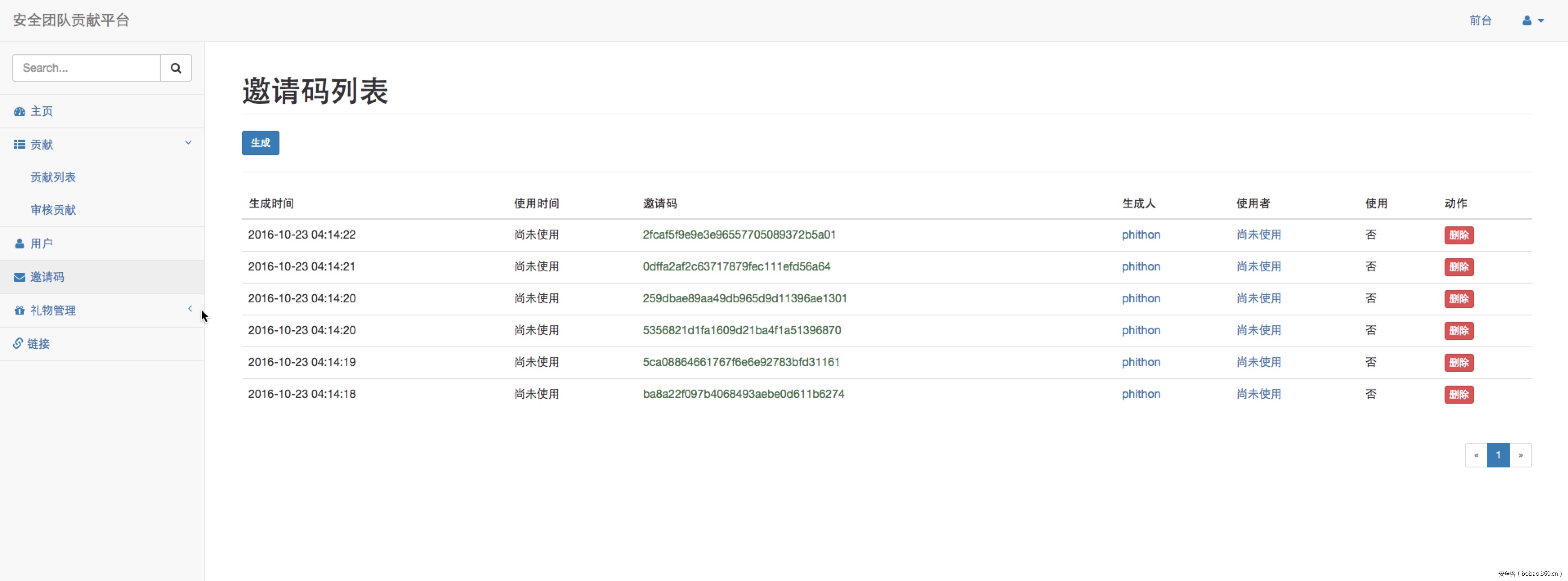Go to next page with » control
Screen dimensions: 1568x581
coord(1521,455)
